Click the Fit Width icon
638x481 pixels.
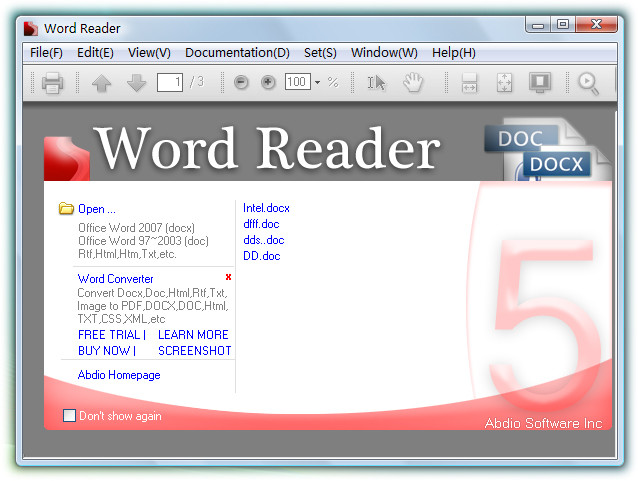470,83
